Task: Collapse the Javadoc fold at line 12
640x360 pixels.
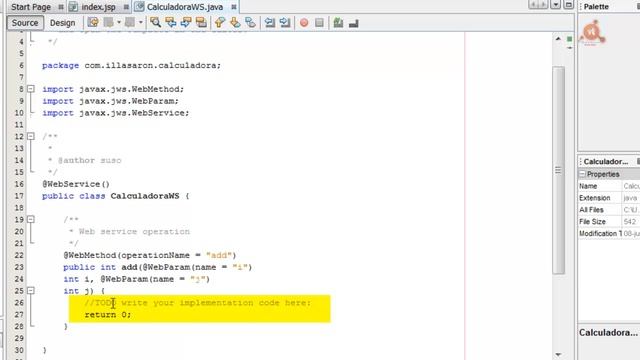Action: tap(31, 136)
